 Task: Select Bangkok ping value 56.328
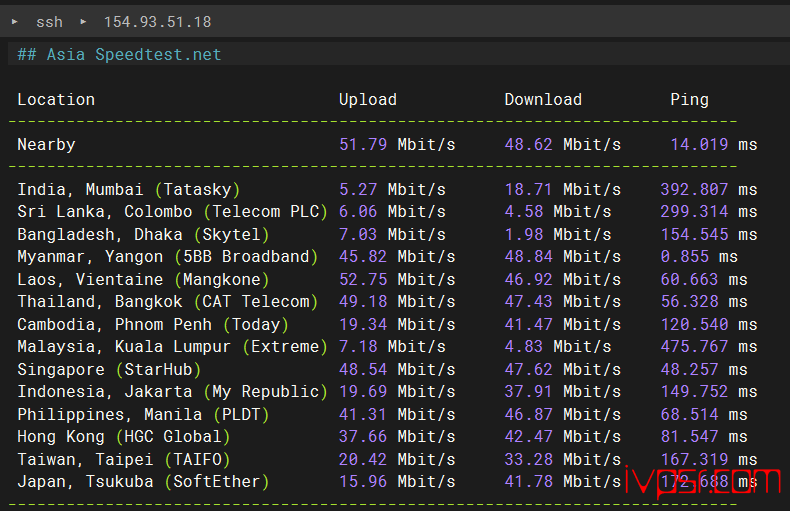click(x=689, y=302)
